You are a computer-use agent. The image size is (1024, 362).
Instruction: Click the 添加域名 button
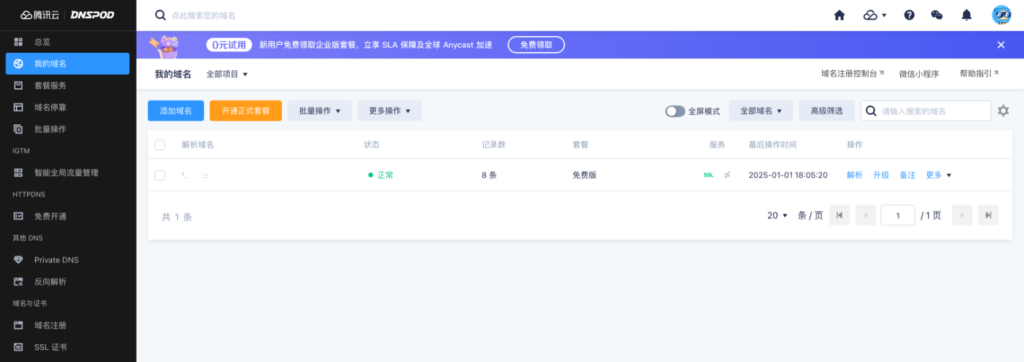(176, 111)
